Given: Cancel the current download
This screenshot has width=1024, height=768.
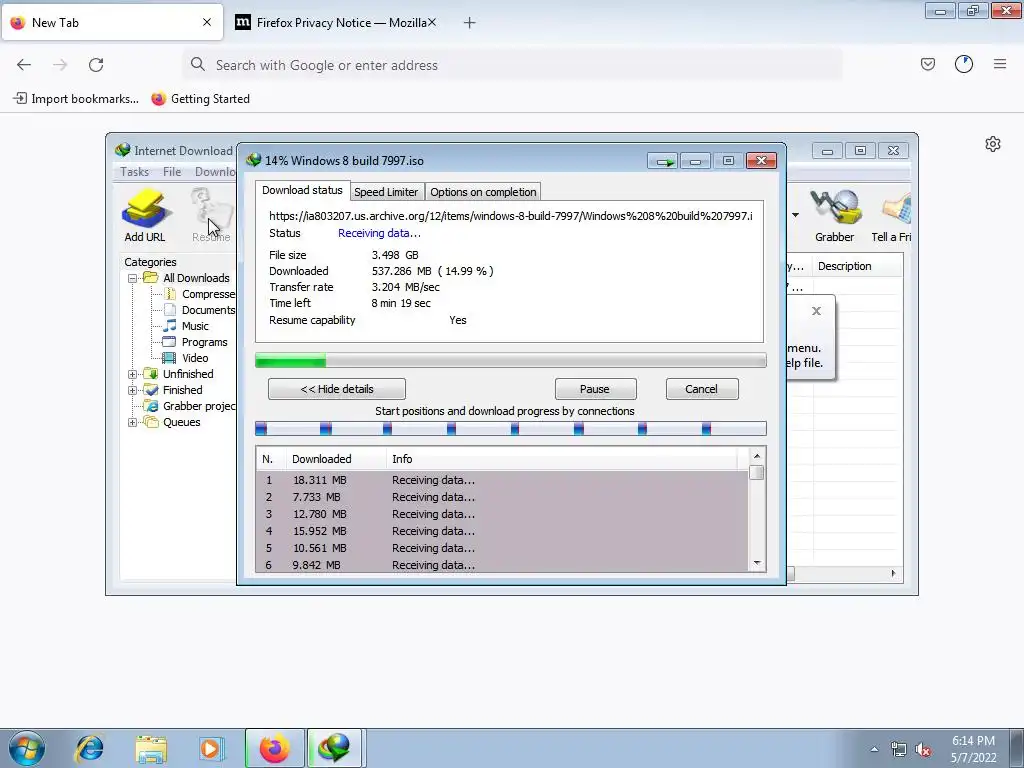Looking at the screenshot, I should coord(701,389).
